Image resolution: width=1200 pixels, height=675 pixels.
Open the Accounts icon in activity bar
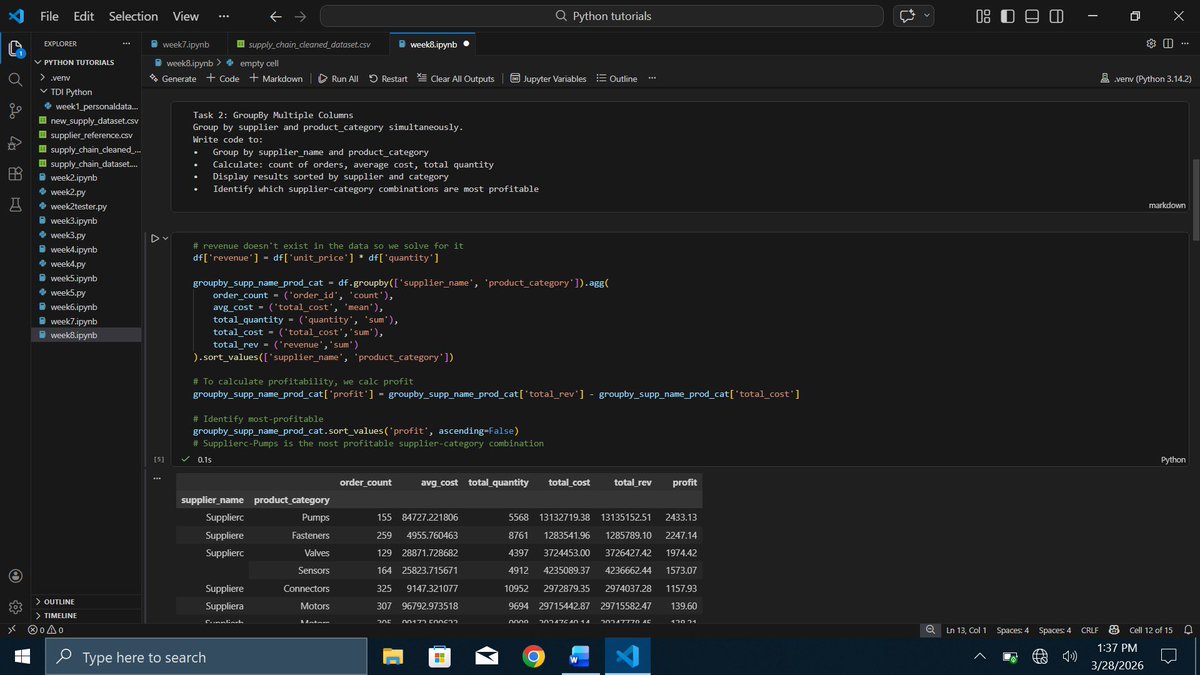tap(15, 575)
